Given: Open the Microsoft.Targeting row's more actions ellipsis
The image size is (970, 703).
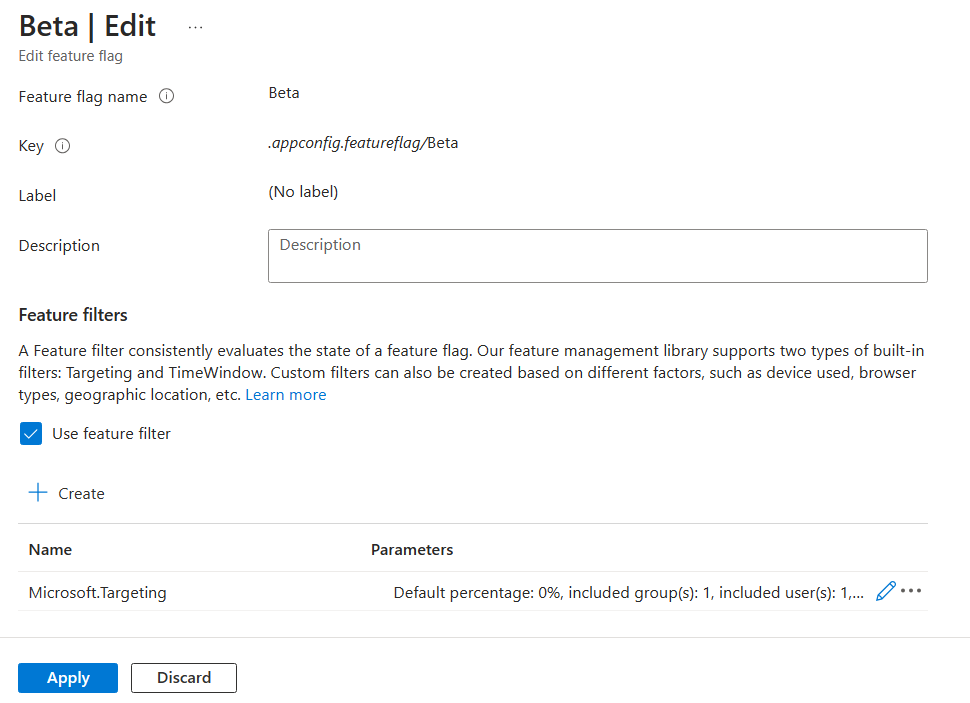Looking at the screenshot, I should click(910, 591).
